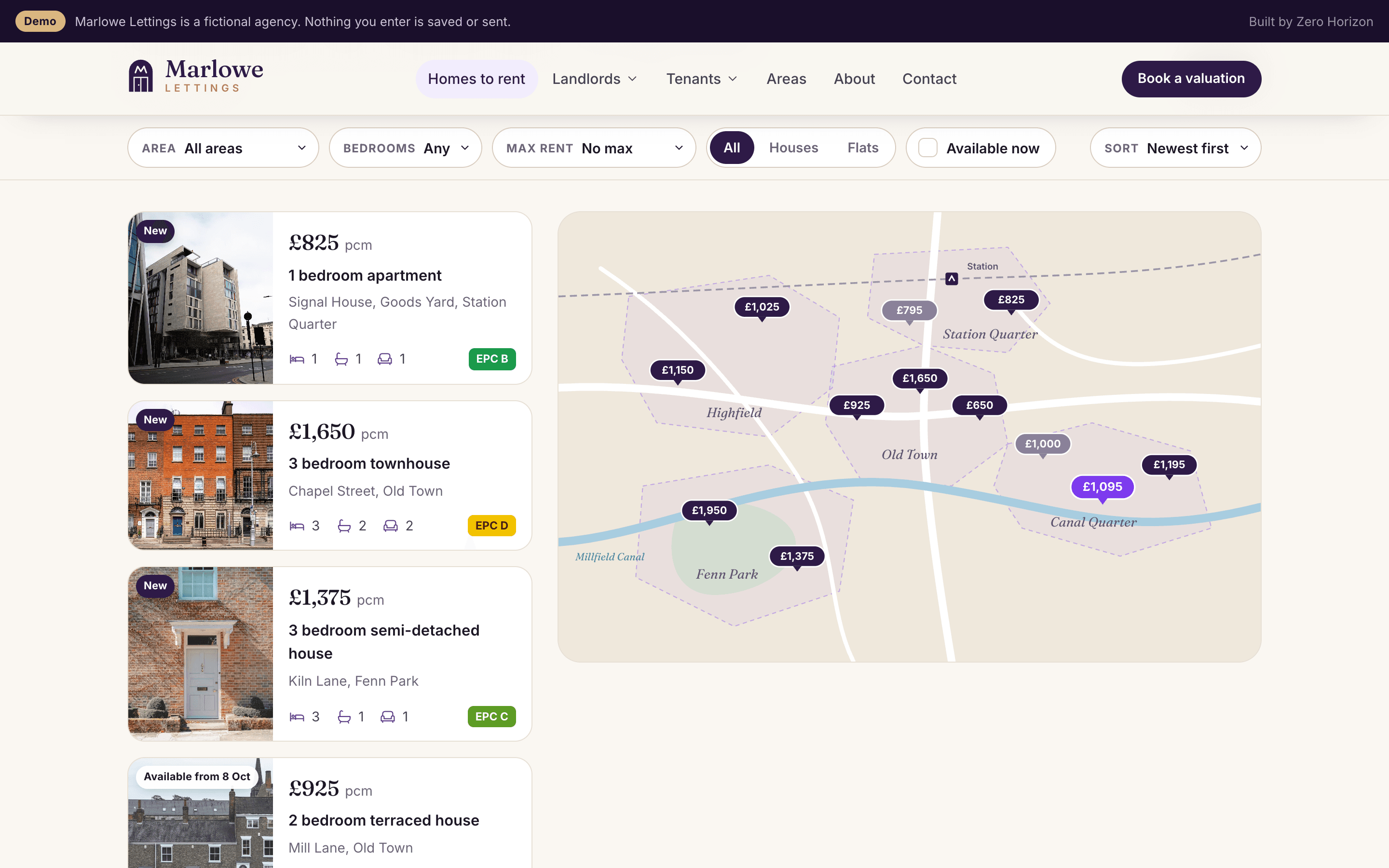This screenshot has height=868, width=1389.
Task: Open the Area All areas dropdown
Action: coord(223,148)
